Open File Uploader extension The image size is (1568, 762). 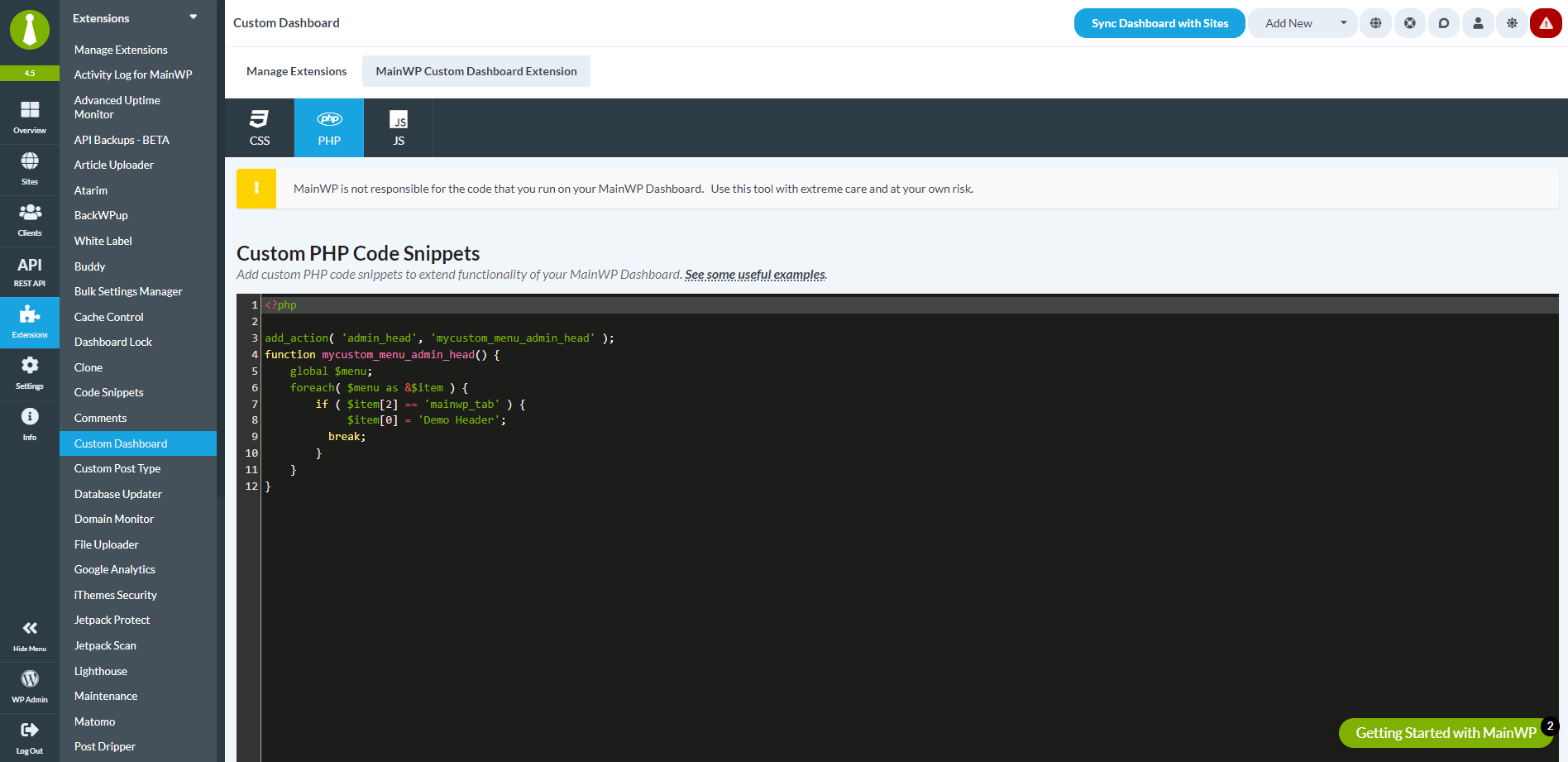pyautogui.click(x=107, y=544)
